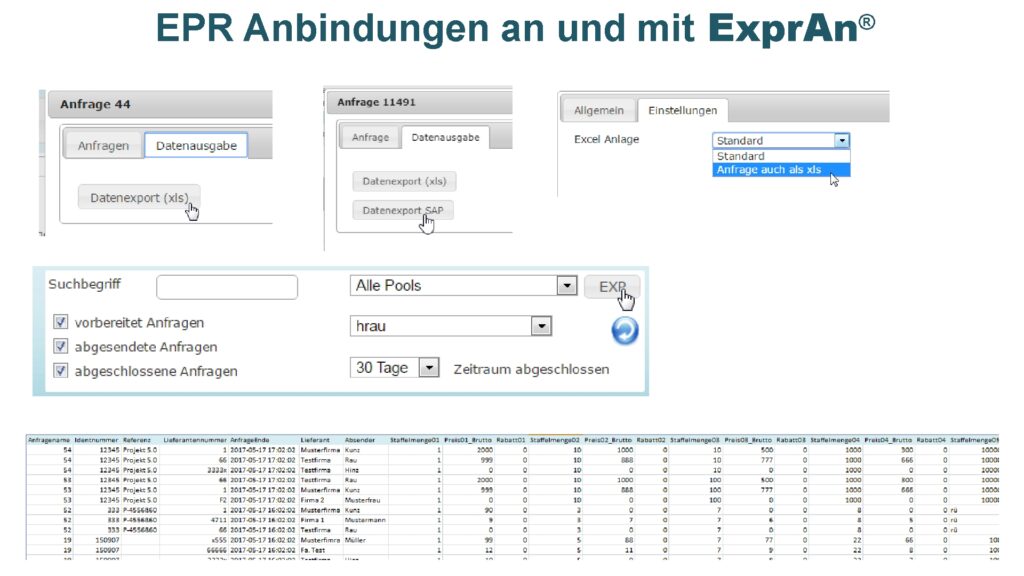
Task: Click the 'Firma 1' supplier cell
Action: (x=312, y=520)
